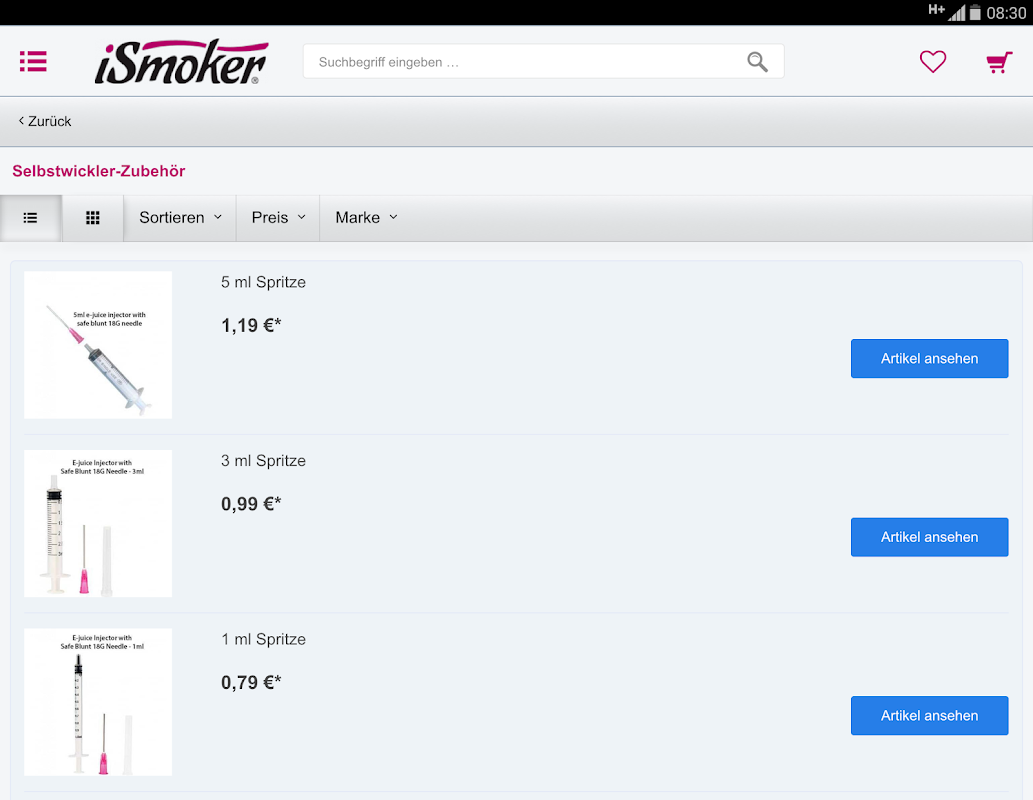Click the Selbstwickler-Zubehör category heading
Image resolution: width=1033 pixels, height=800 pixels.
click(99, 171)
